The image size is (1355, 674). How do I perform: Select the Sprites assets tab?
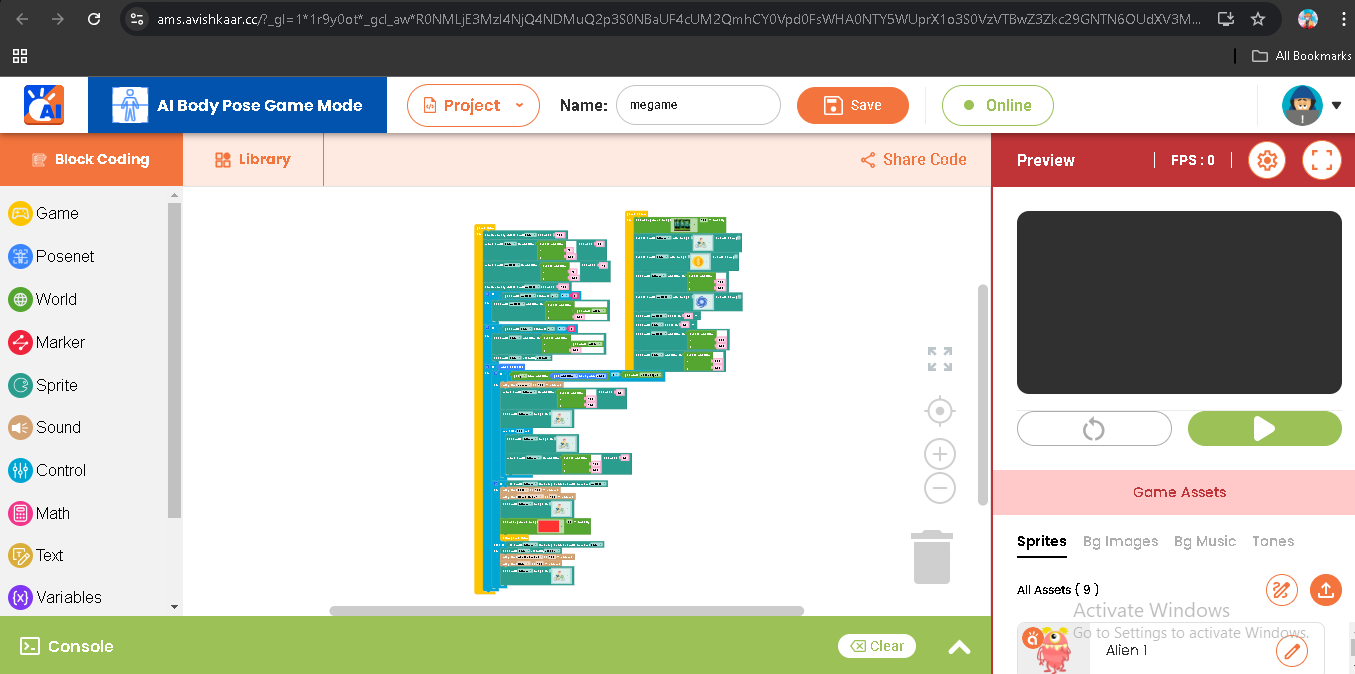[1042, 541]
